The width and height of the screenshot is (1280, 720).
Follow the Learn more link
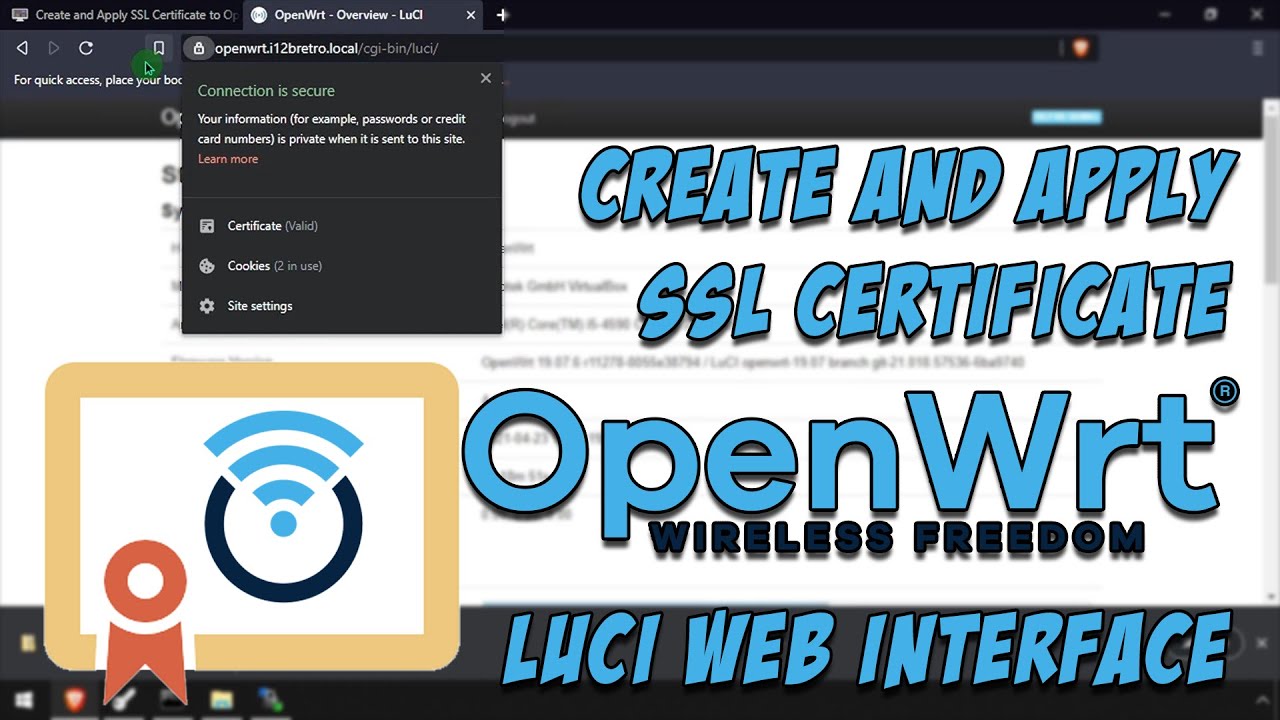click(x=228, y=159)
